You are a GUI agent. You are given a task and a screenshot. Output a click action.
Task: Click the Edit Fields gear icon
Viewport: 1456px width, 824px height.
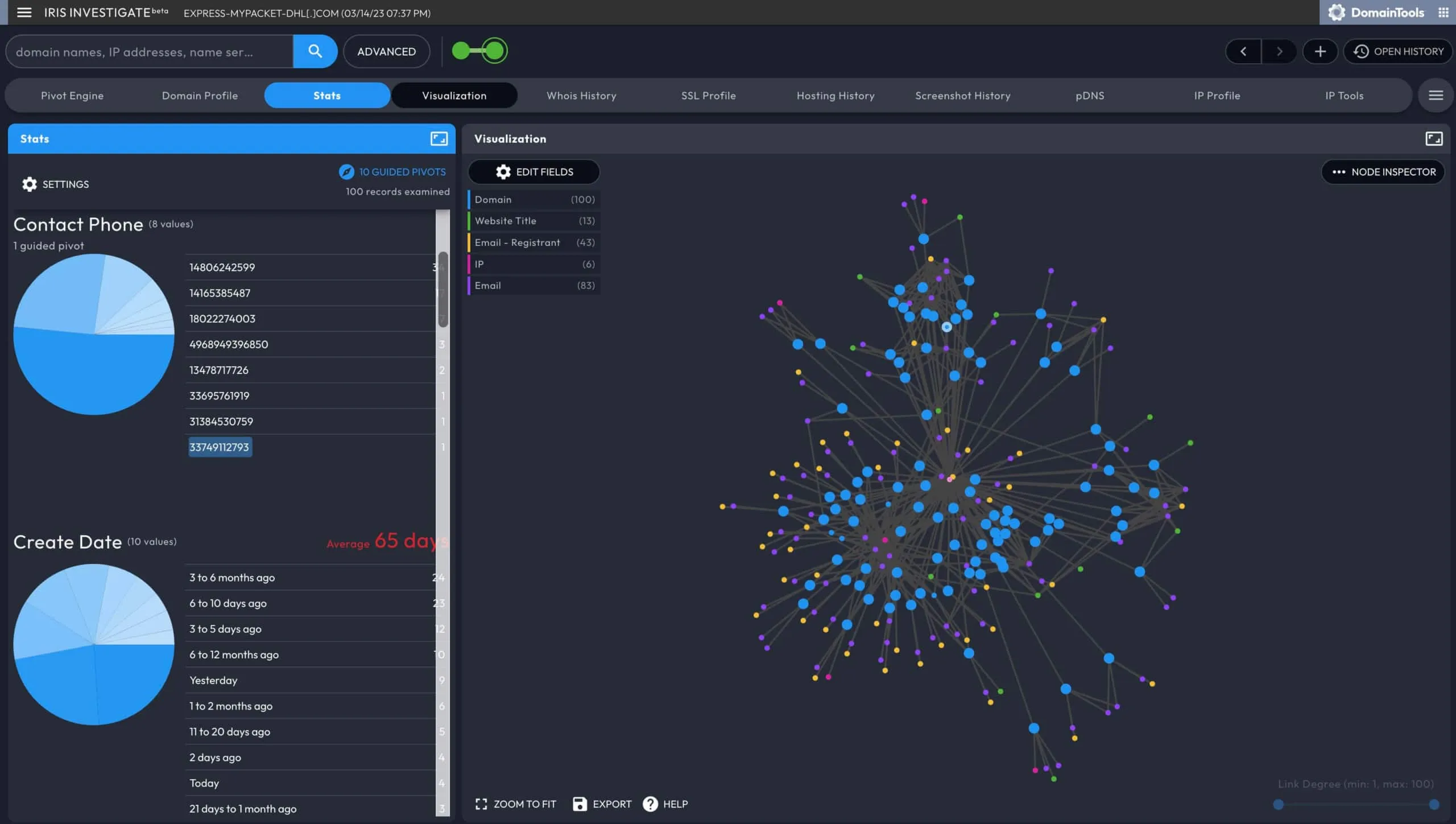click(503, 172)
